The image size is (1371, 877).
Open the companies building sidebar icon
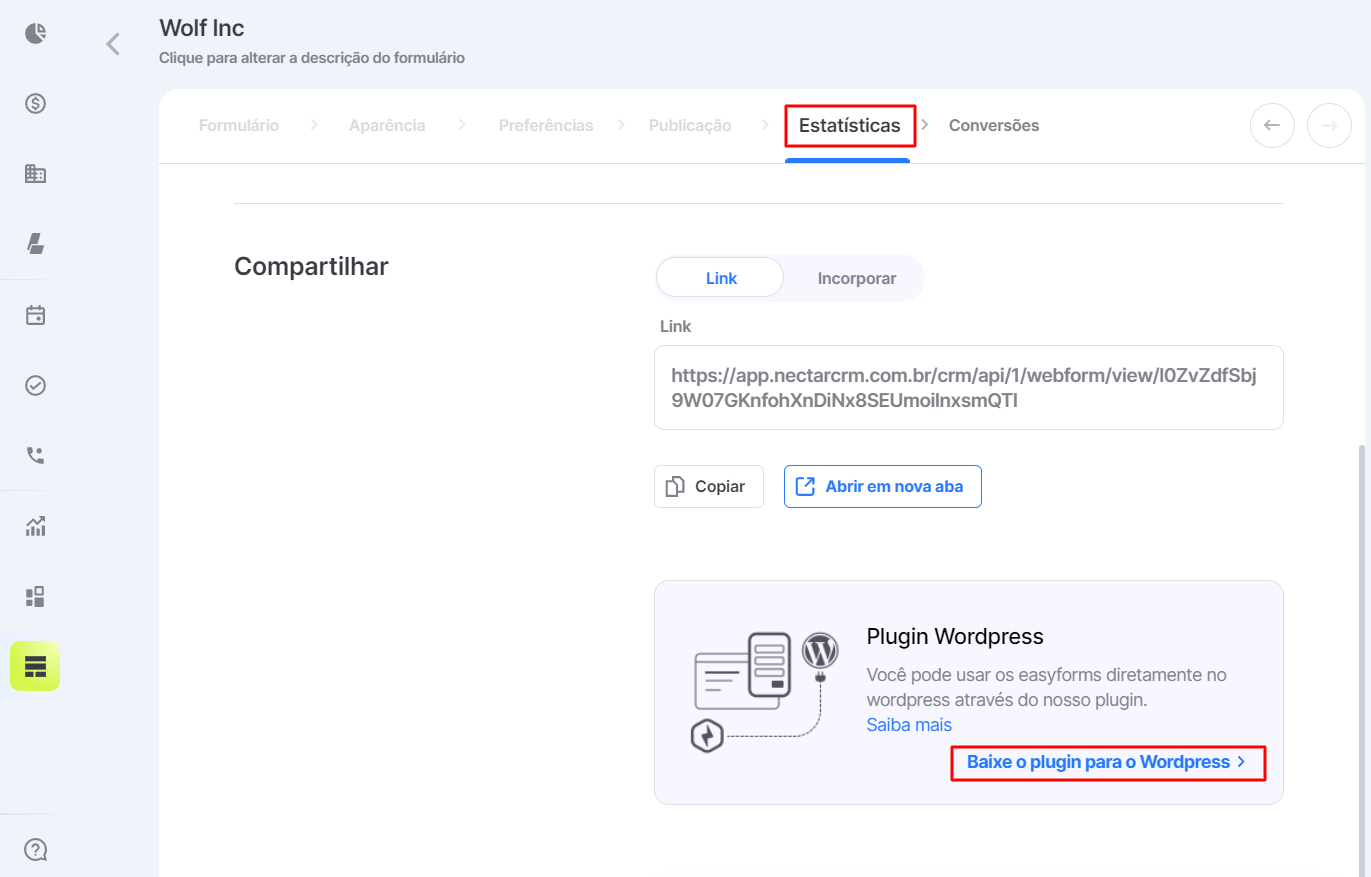pyautogui.click(x=36, y=174)
